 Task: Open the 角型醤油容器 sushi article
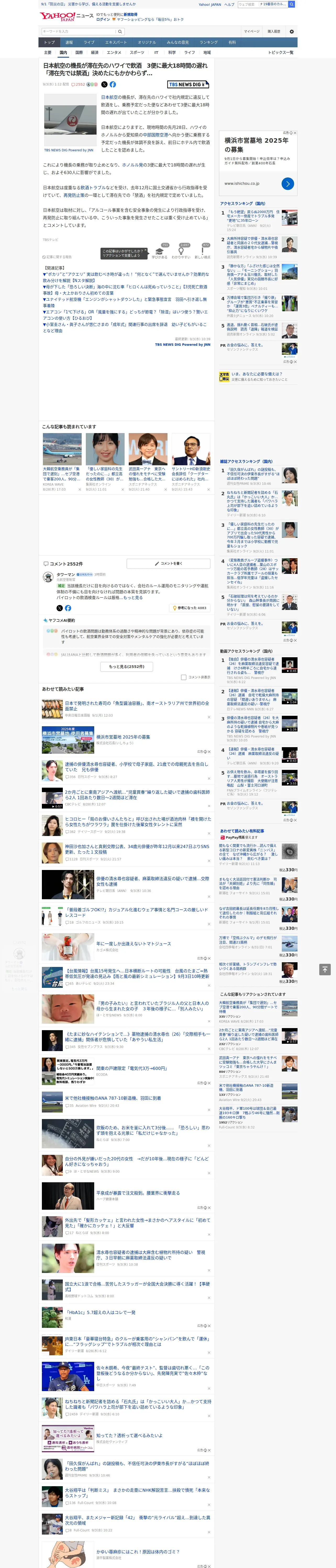(x=137, y=706)
